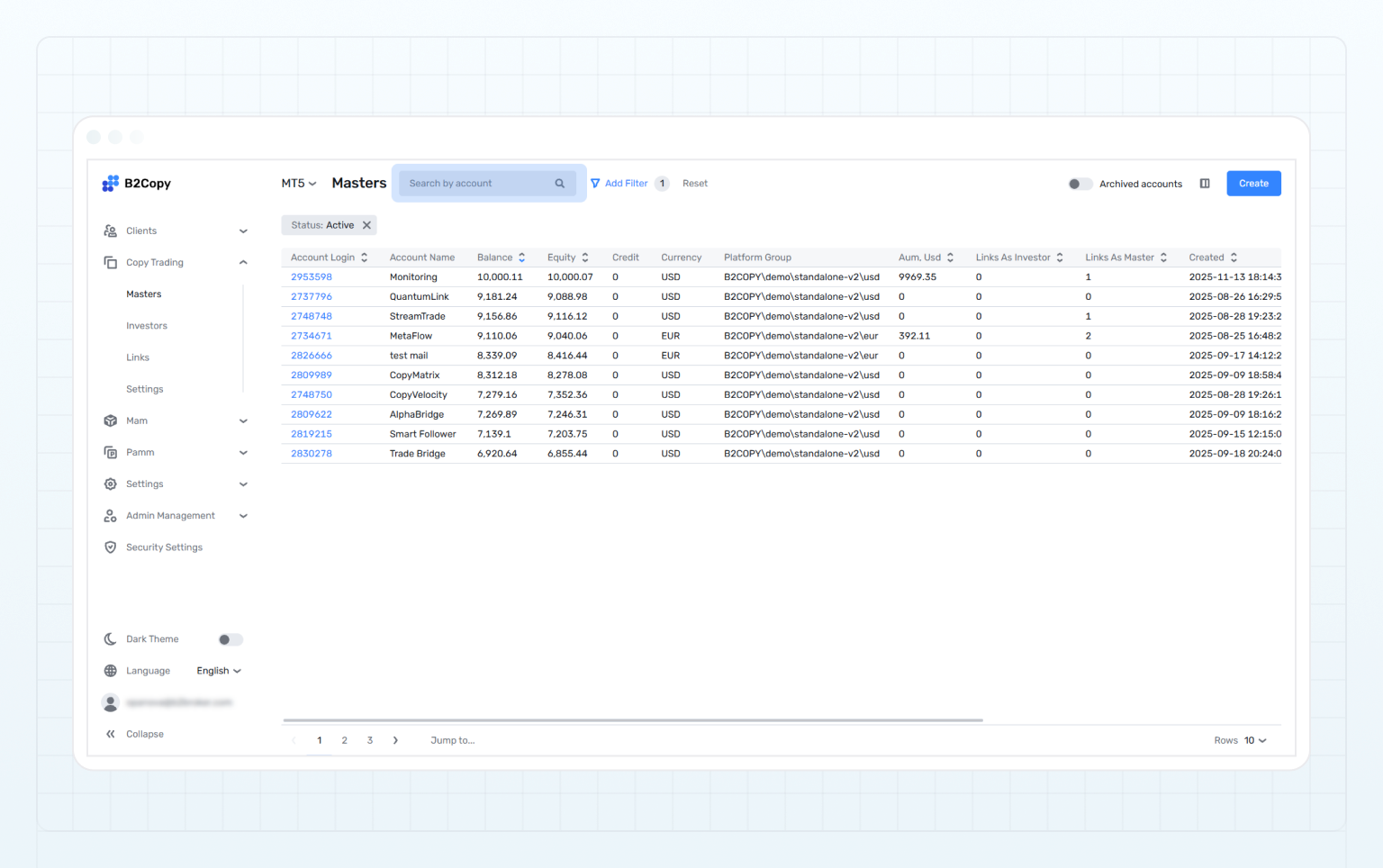This screenshot has width=1383, height=868.
Task: Click the B2Copy logo
Action: 137,184
